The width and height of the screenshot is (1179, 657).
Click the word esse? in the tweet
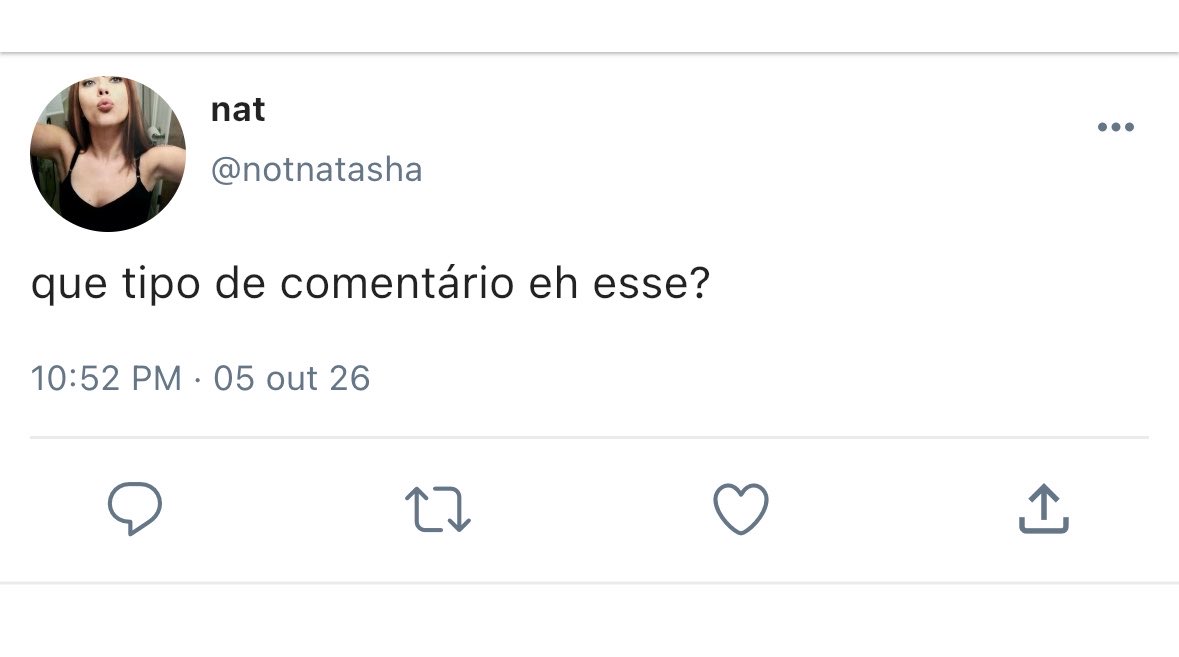coord(651,284)
